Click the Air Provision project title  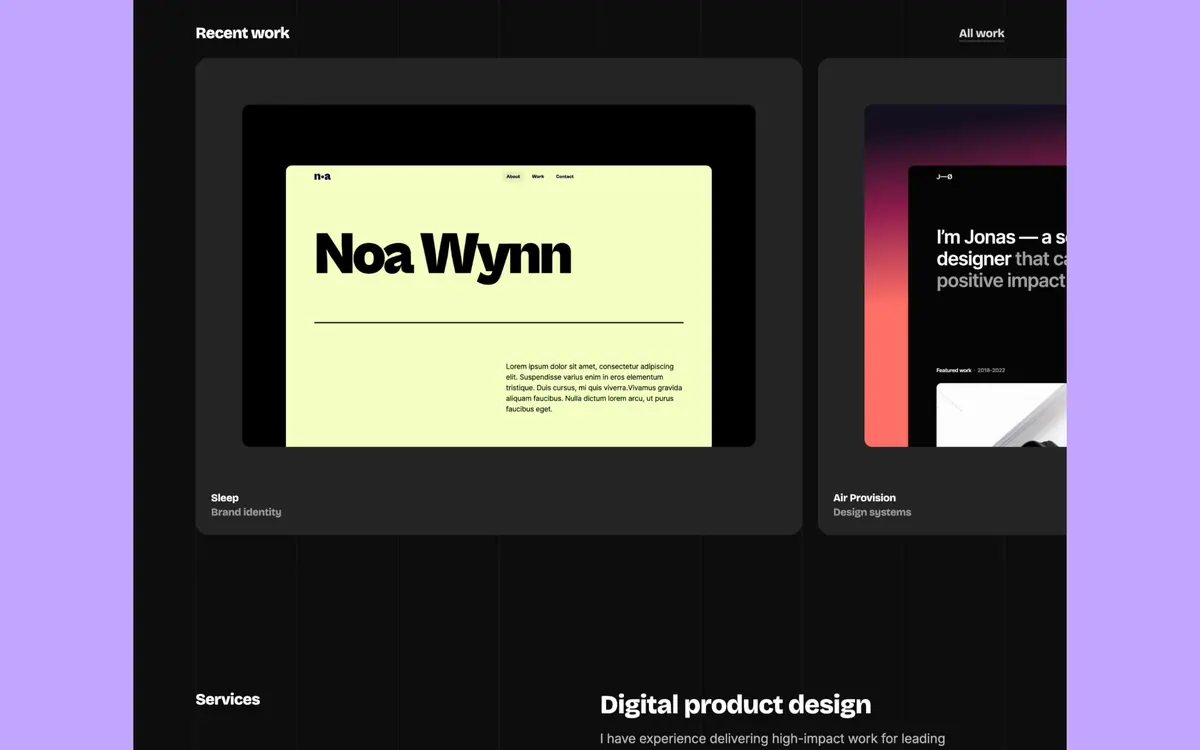point(864,497)
